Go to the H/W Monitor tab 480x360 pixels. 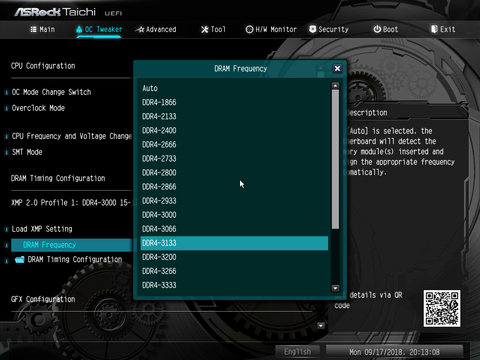271,29
